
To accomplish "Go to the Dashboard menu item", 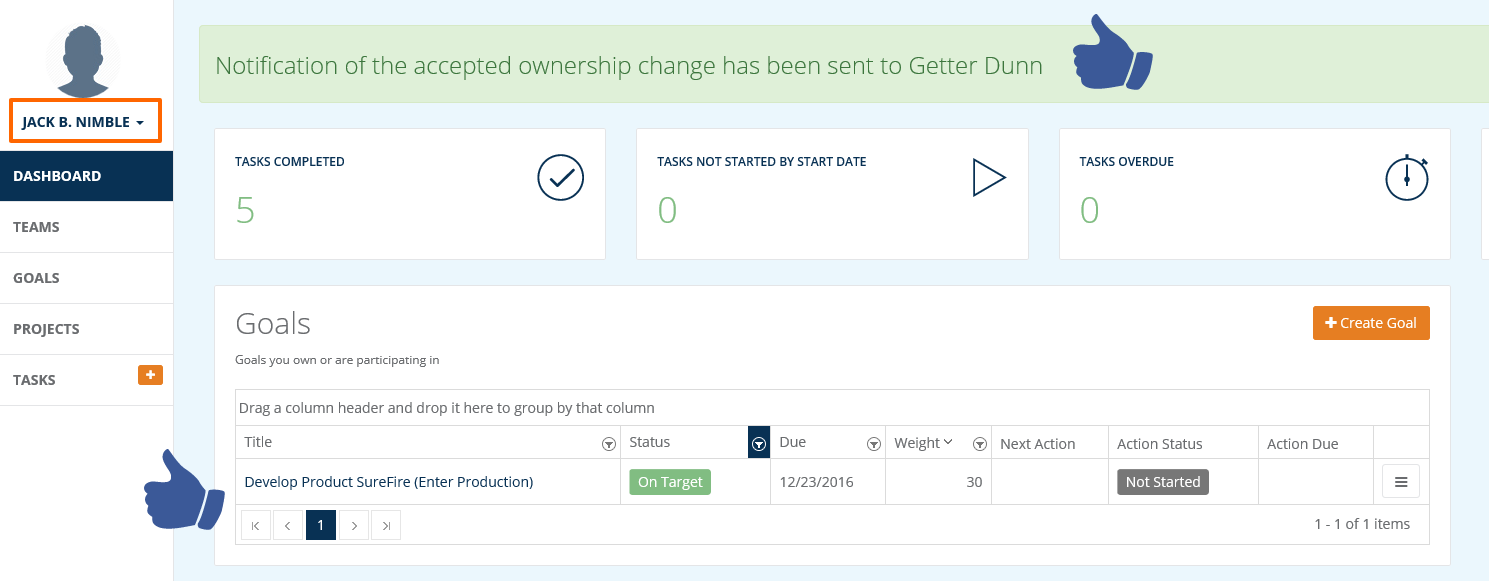I will pyautogui.click(x=86, y=176).
